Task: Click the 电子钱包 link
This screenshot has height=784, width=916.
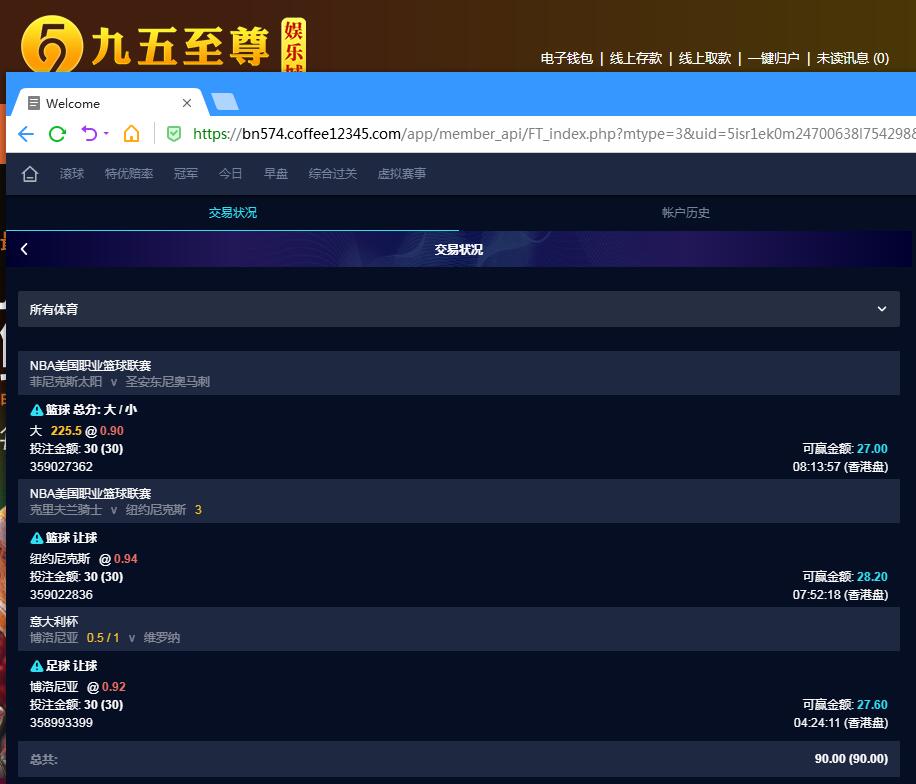Action: click(x=567, y=59)
